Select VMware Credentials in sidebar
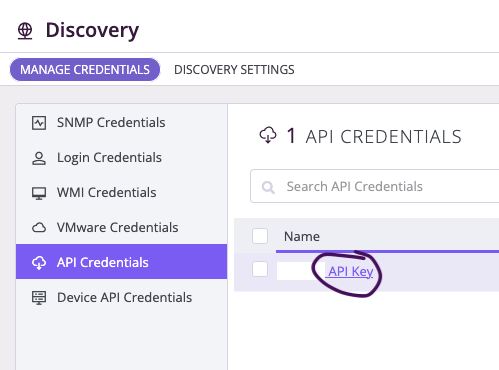Viewport: 499px width, 370px height. (122, 228)
